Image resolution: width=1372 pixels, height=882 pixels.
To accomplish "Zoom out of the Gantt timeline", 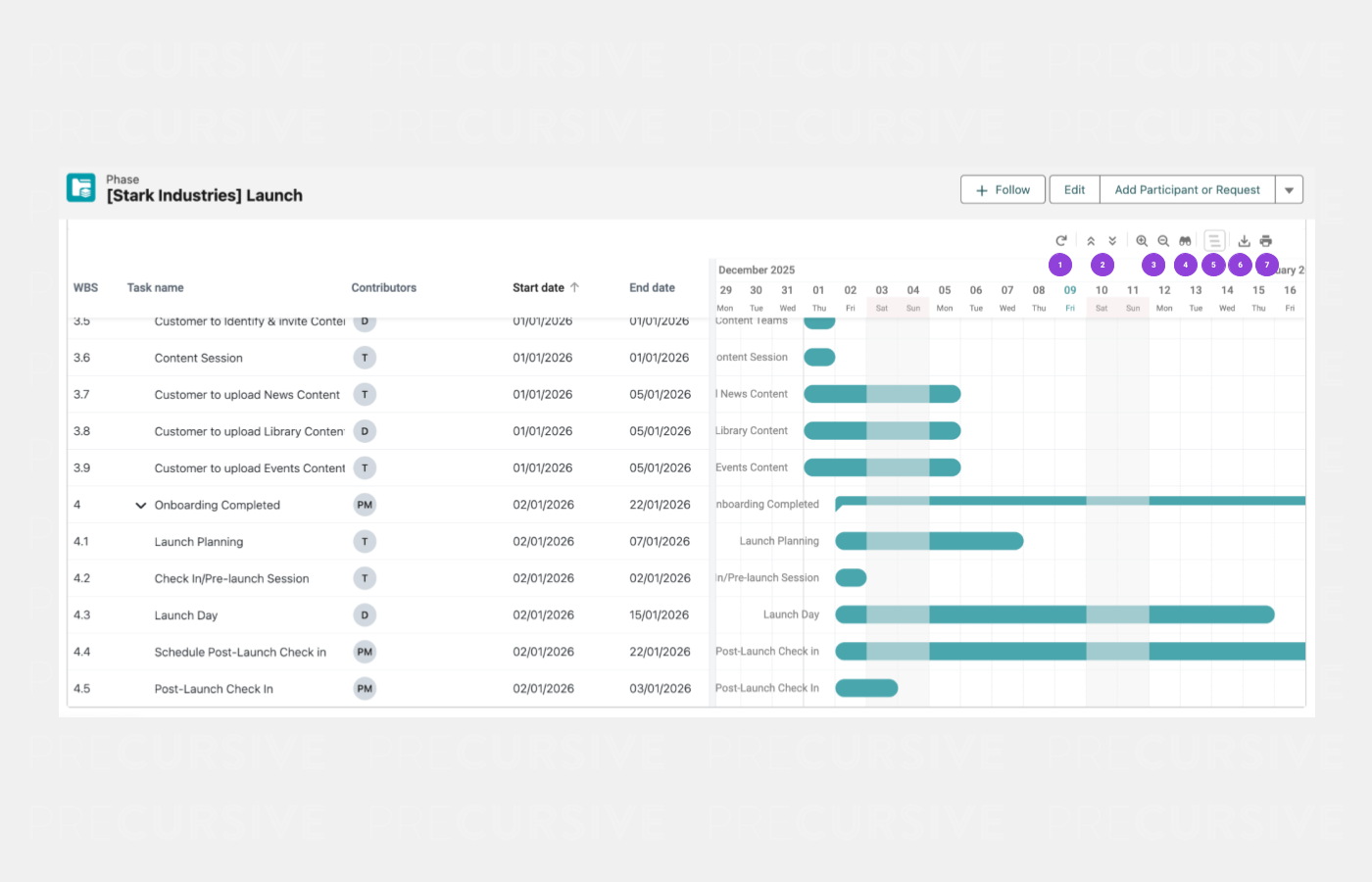I will coord(1163,241).
